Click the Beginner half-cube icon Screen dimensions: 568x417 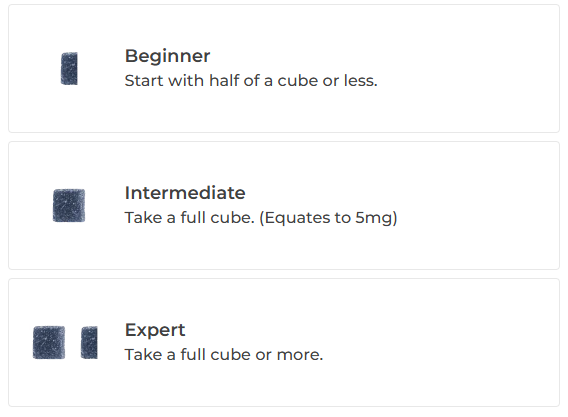click(x=69, y=68)
